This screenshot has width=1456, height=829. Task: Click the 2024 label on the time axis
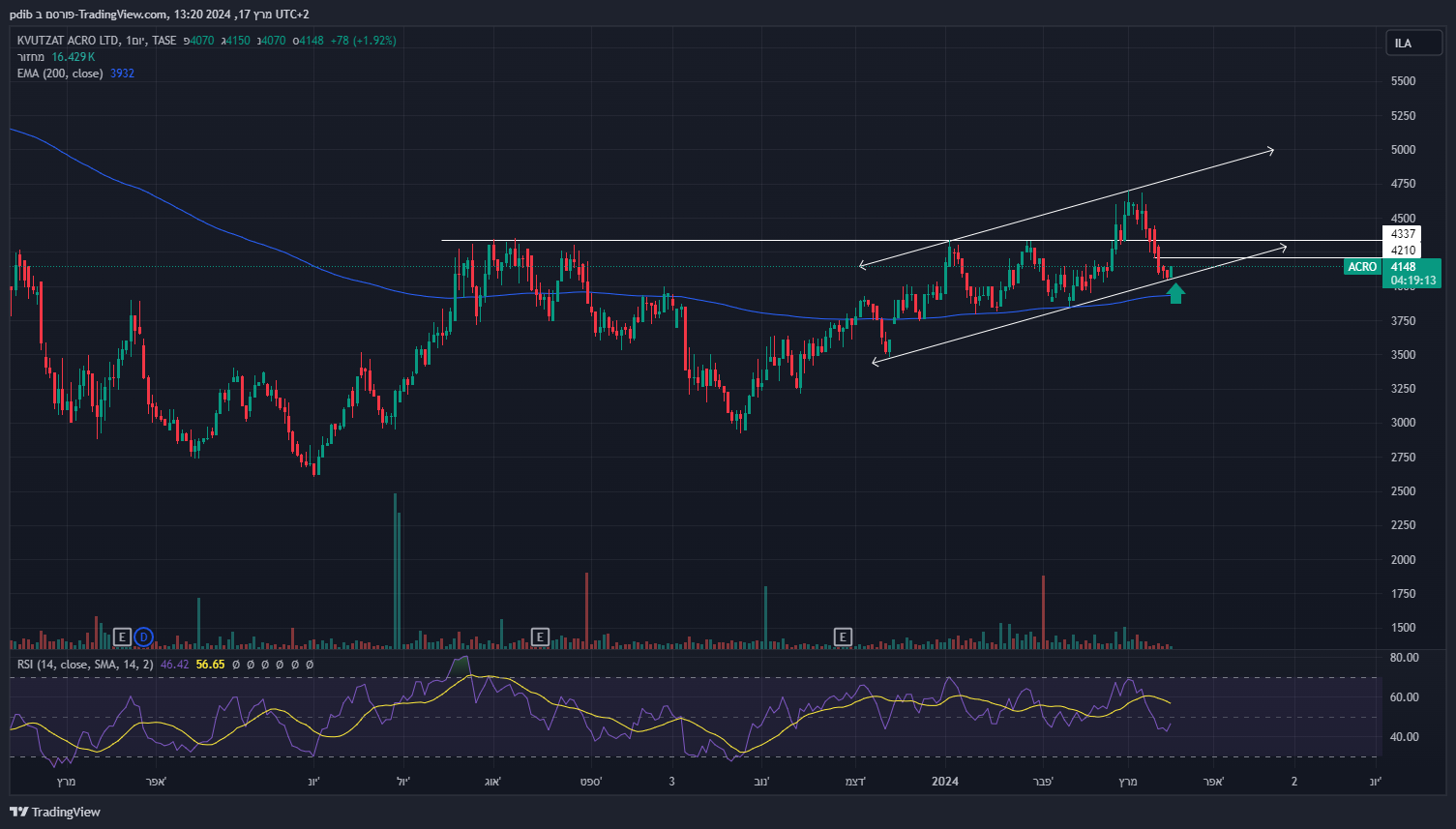click(945, 781)
